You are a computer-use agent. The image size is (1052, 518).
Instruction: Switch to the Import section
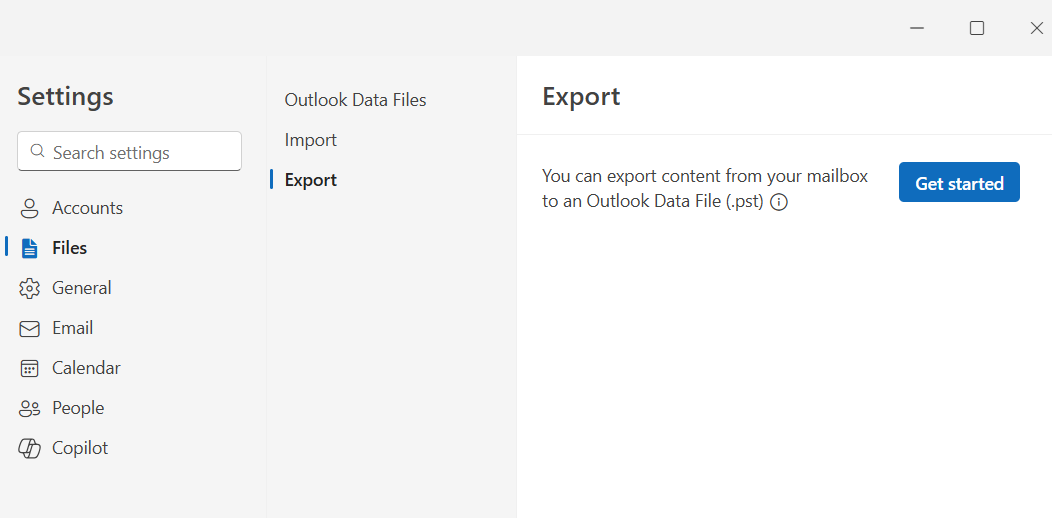(310, 140)
